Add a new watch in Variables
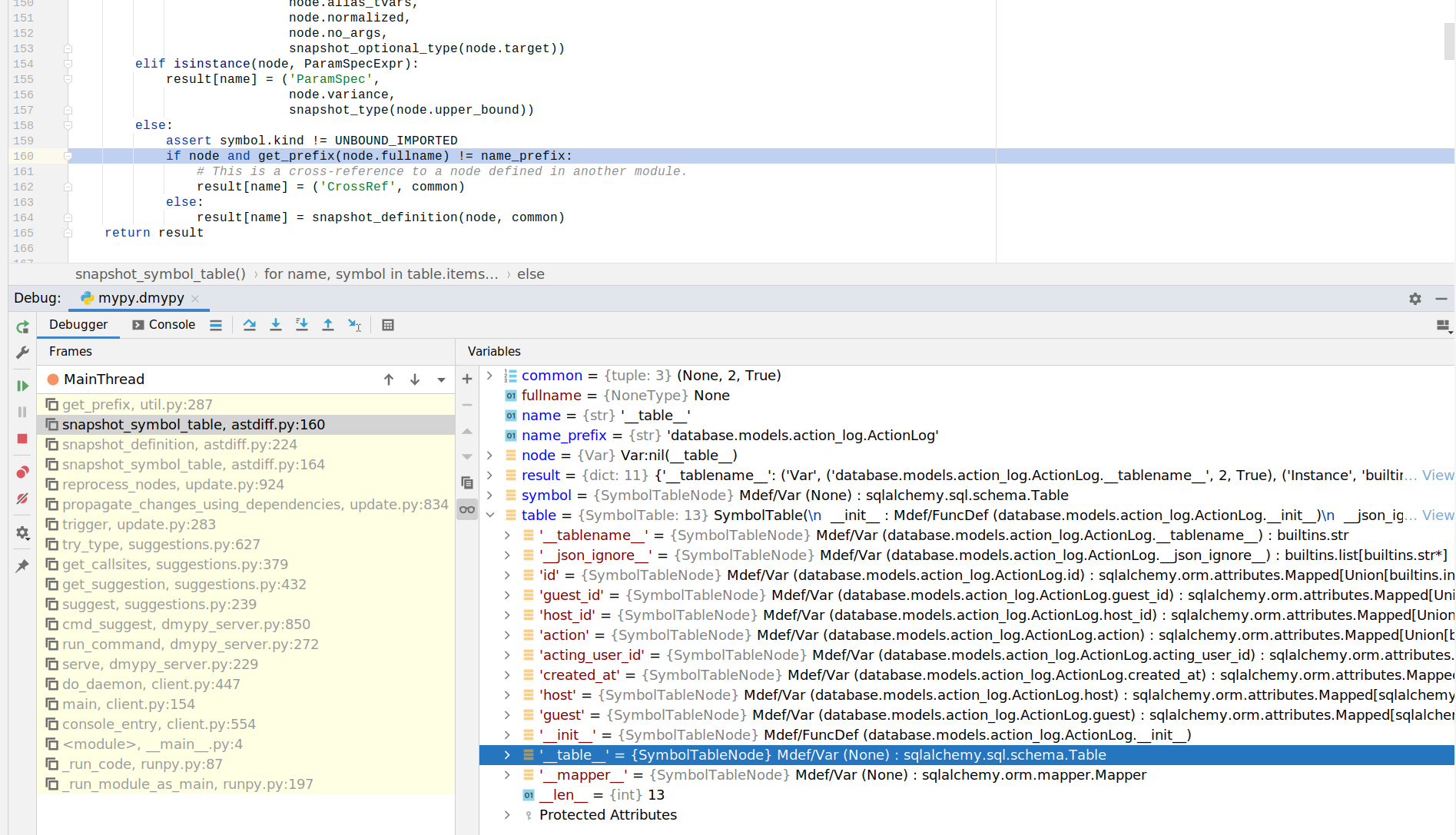Screen dimensions: 1456x835 tap(466, 378)
